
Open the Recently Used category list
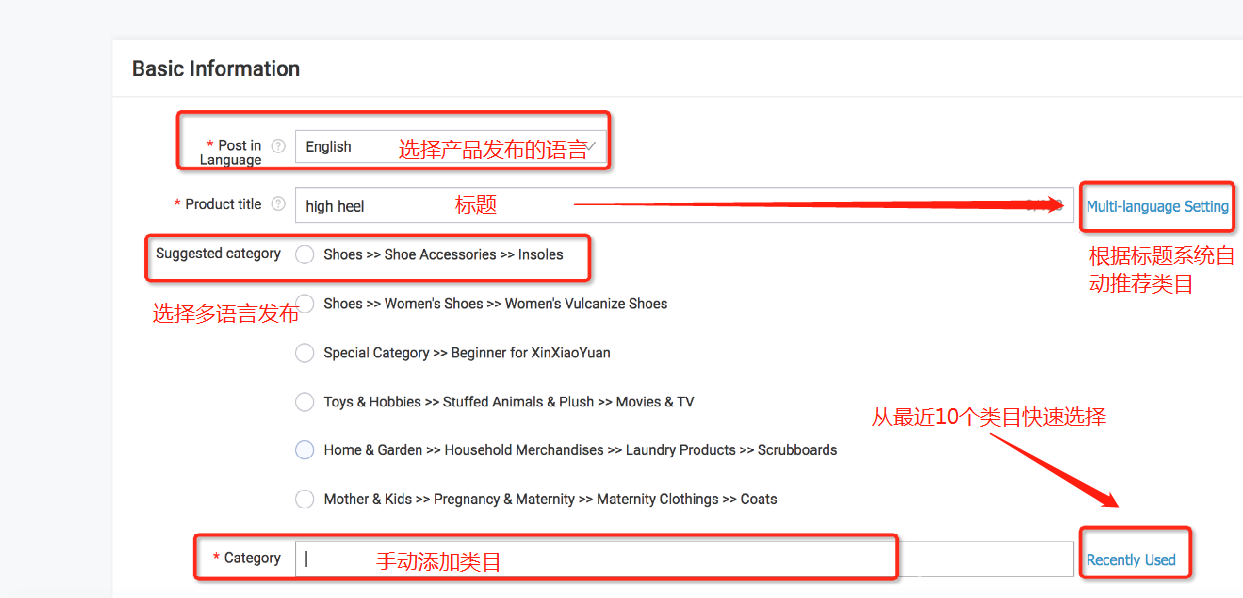click(1134, 559)
